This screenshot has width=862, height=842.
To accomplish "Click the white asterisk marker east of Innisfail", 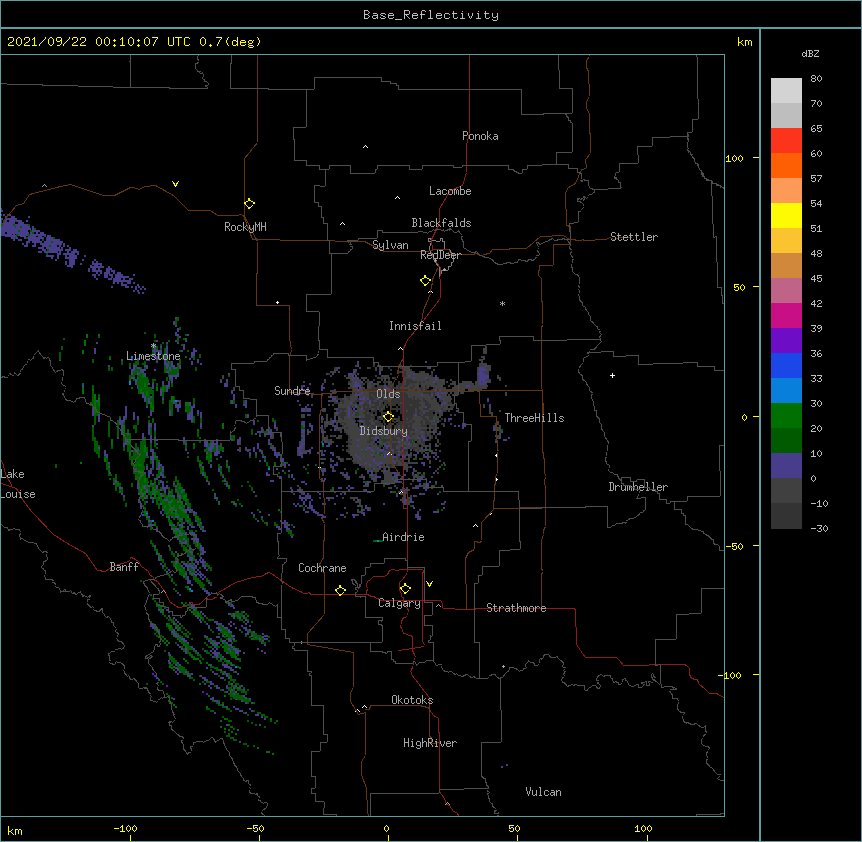I will (x=502, y=303).
